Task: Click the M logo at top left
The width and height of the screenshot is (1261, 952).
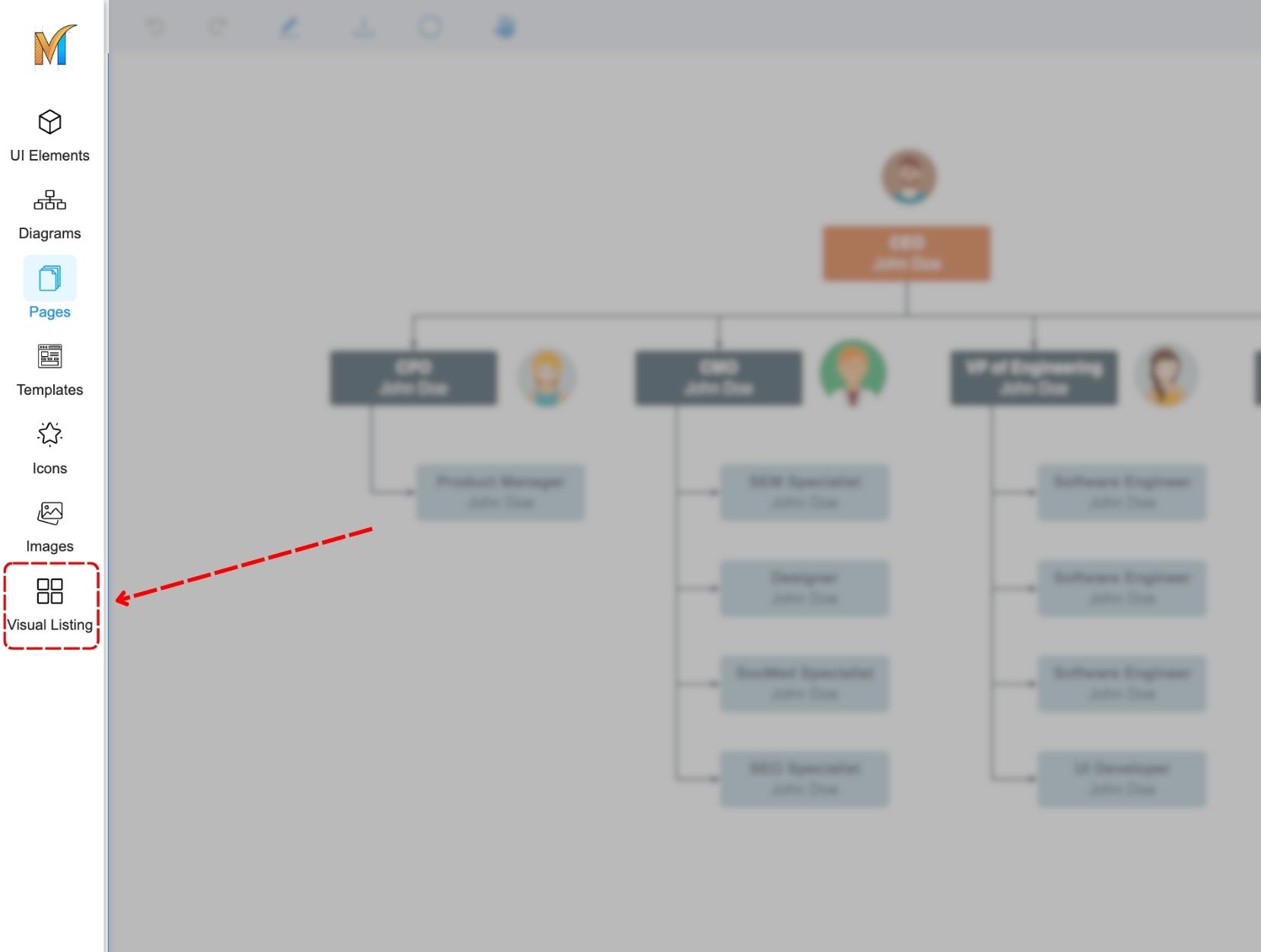Action: [x=55, y=46]
